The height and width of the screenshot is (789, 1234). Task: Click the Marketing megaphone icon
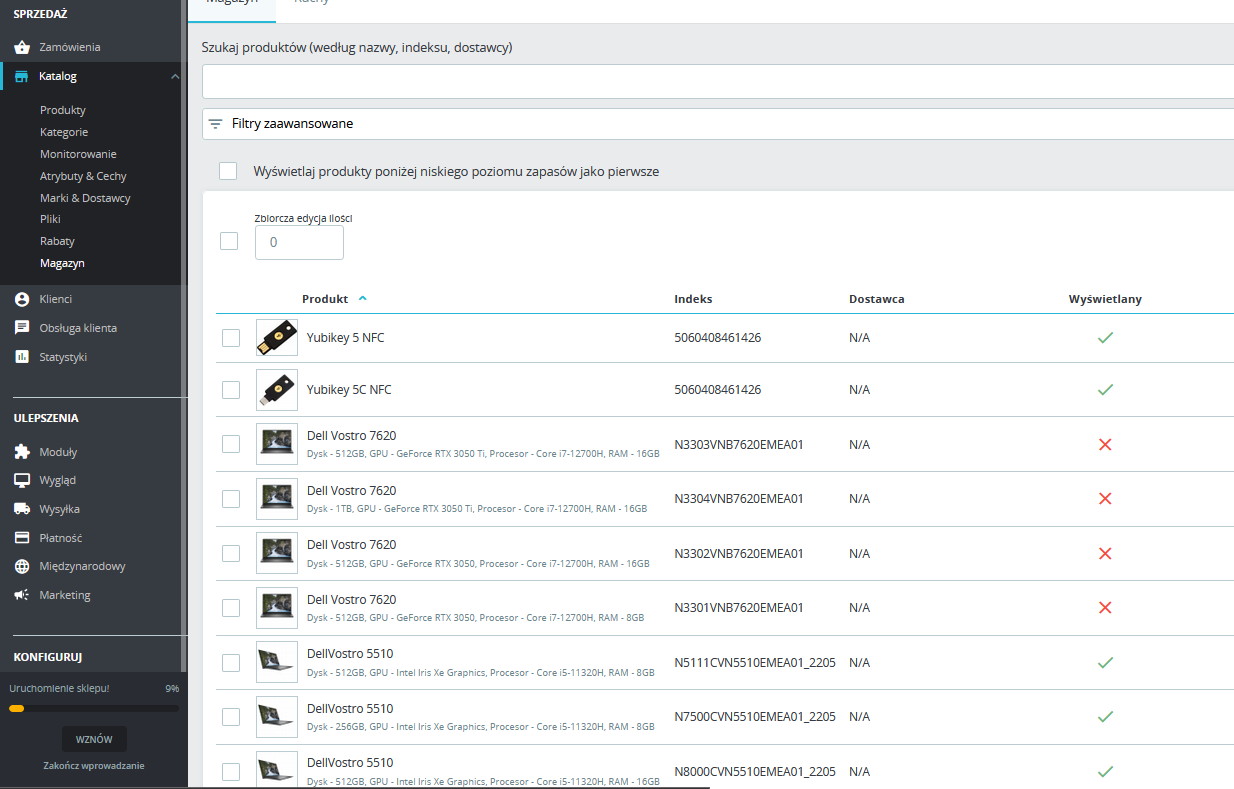point(22,595)
